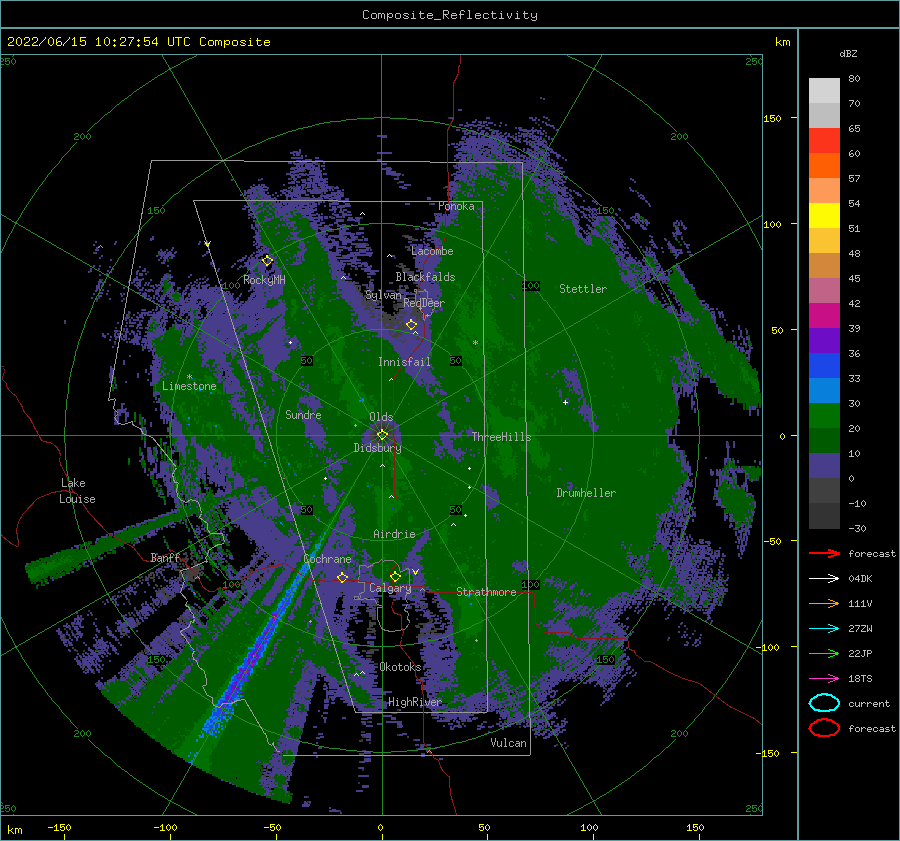Select the orange 111V arrow legend icon
This screenshot has width=900, height=841.
(824, 603)
